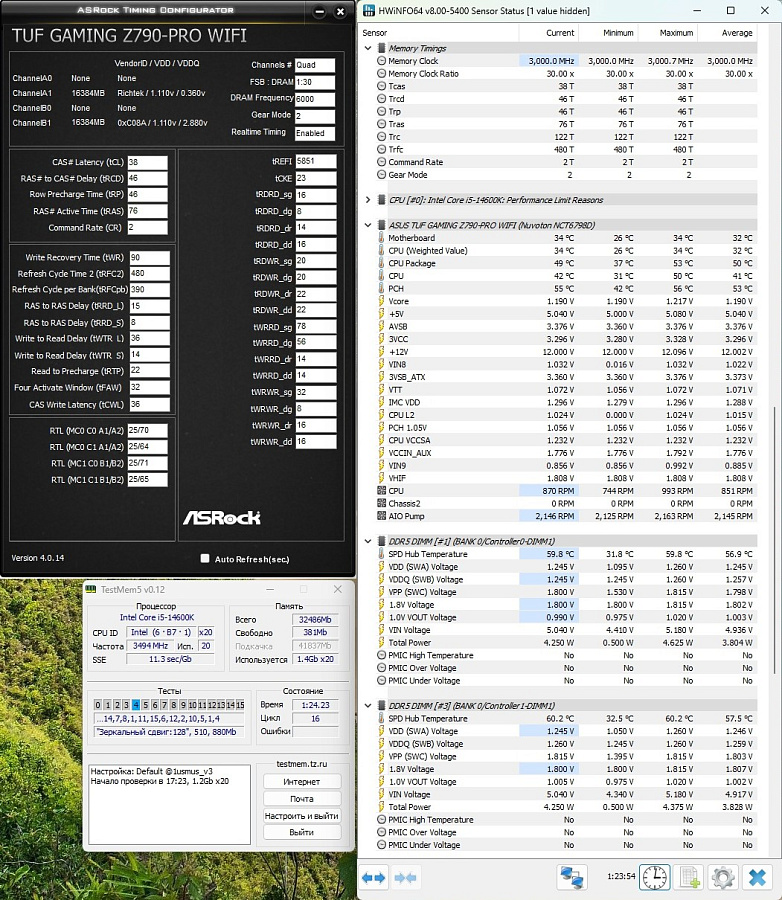Click the DRAM Frequency field
This screenshot has height=900, width=782.
(x=315, y=99)
